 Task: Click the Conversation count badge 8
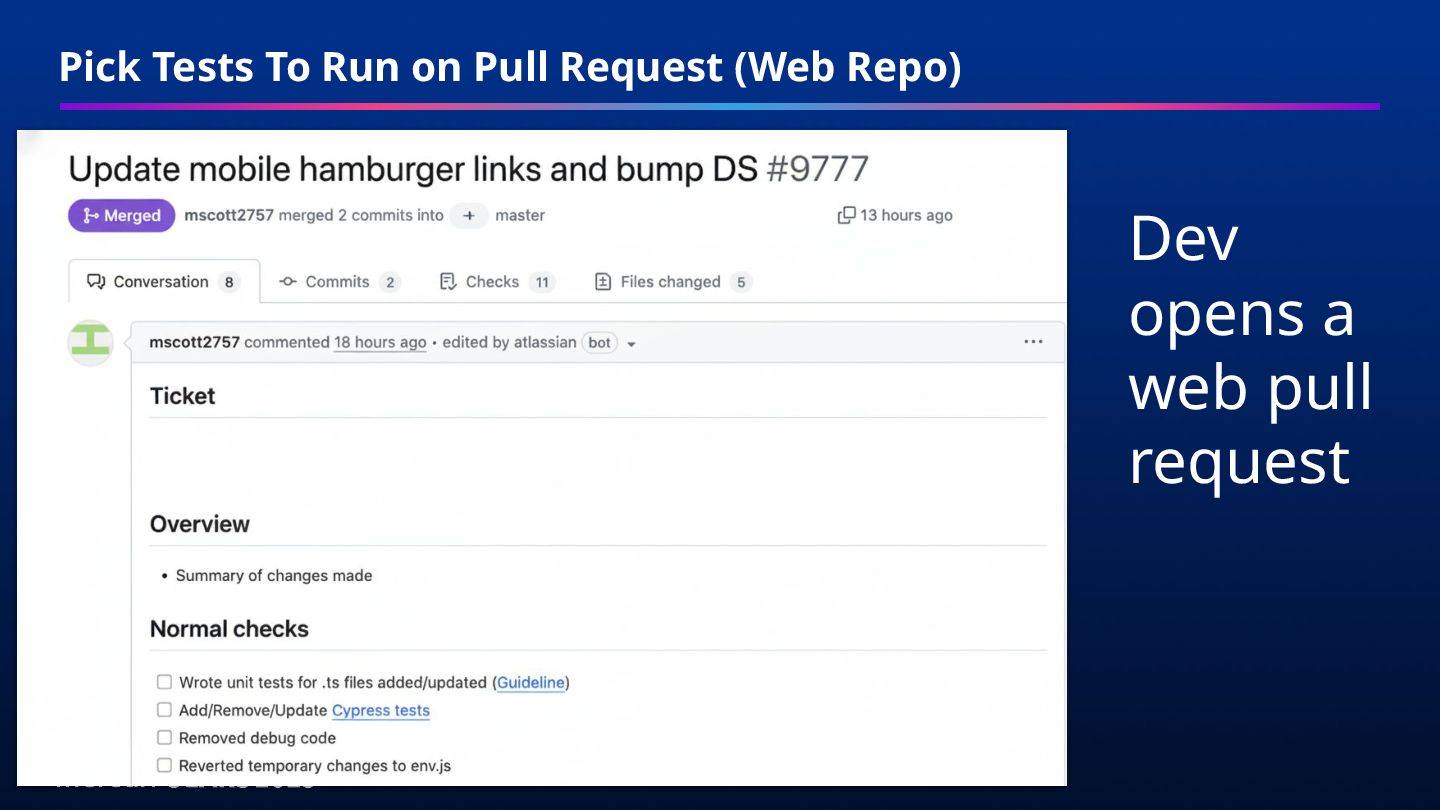click(229, 282)
